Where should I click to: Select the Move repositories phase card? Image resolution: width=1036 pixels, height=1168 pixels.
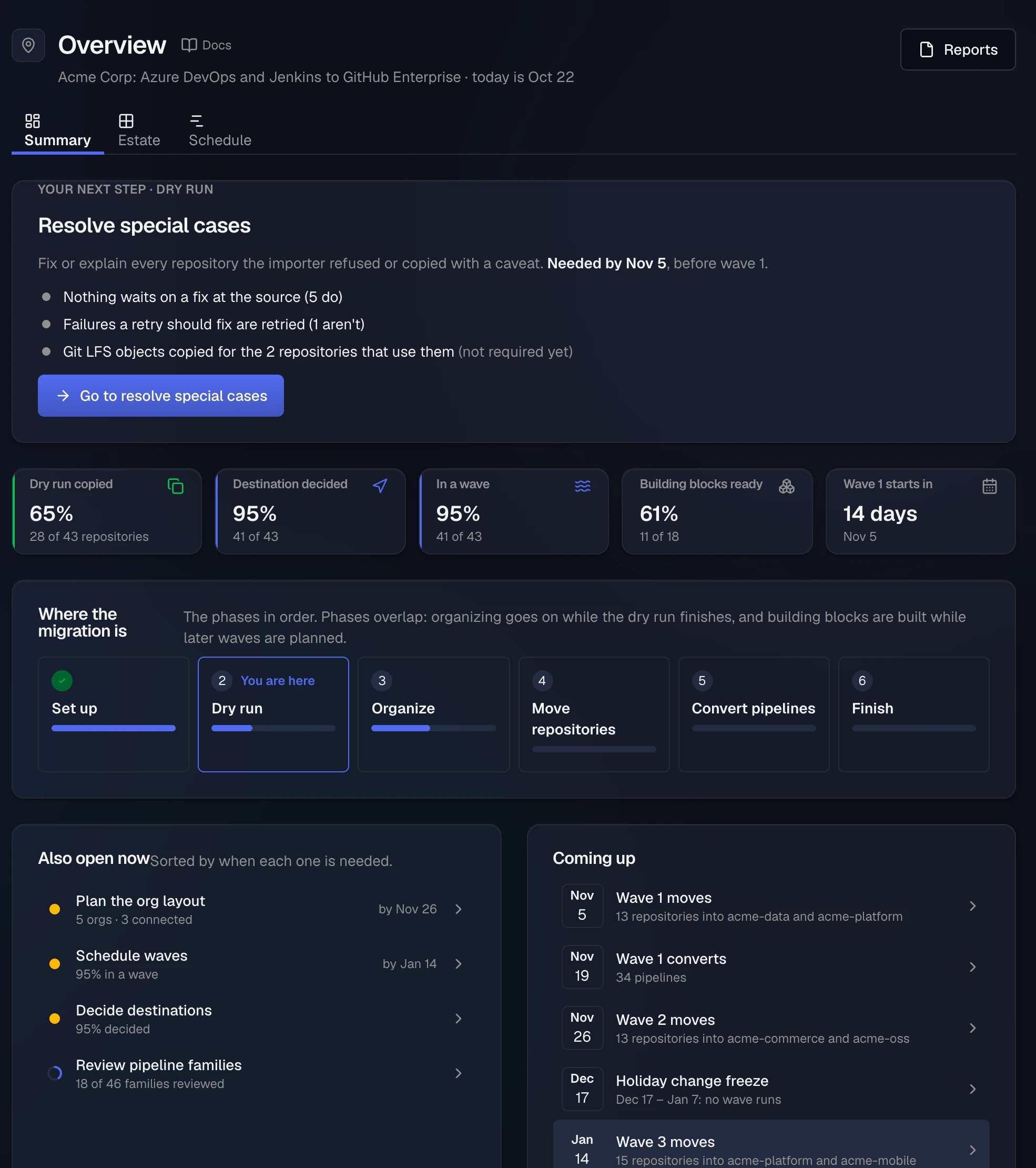(x=594, y=714)
